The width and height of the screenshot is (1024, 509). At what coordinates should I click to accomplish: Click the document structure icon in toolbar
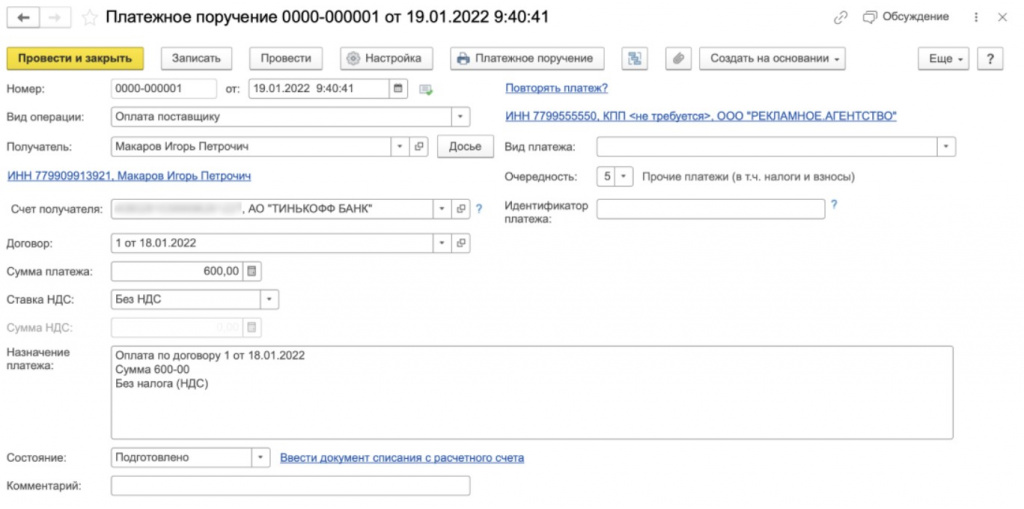[x=634, y=58]
